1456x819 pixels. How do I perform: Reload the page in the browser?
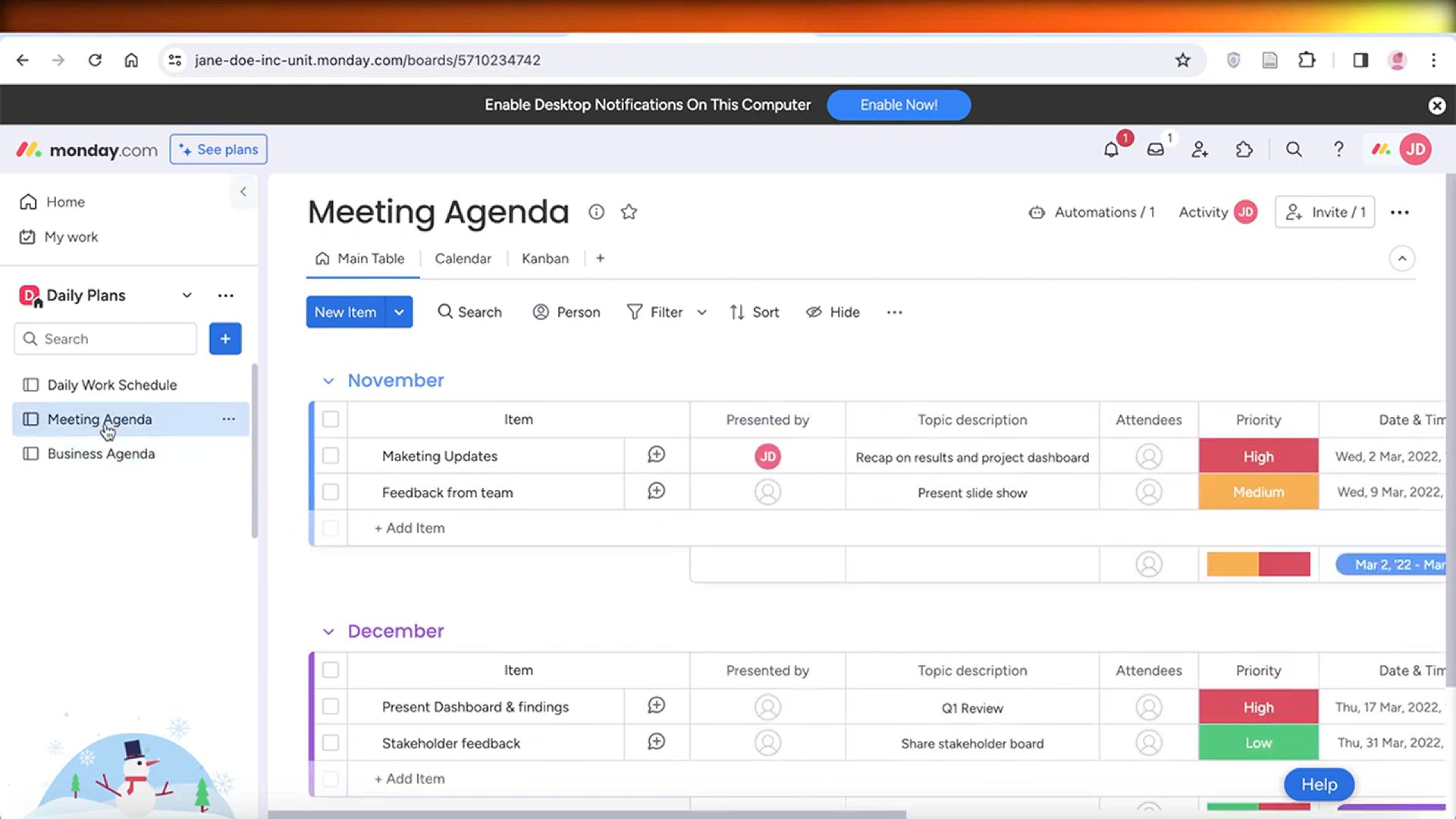95,60
